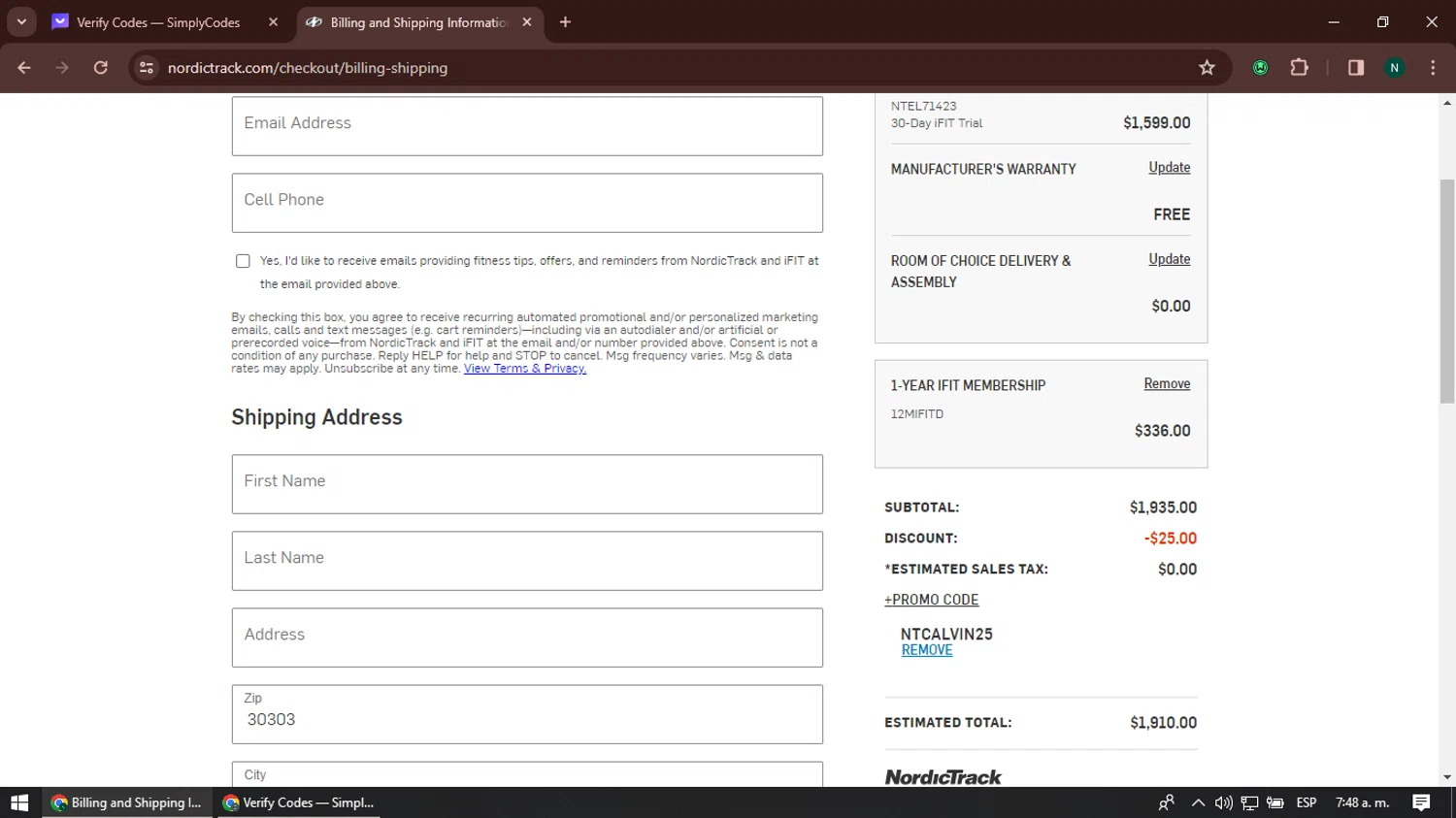Open the Chrome profile avatar N
1456x818 pixels.
[x=1395, y=68]
